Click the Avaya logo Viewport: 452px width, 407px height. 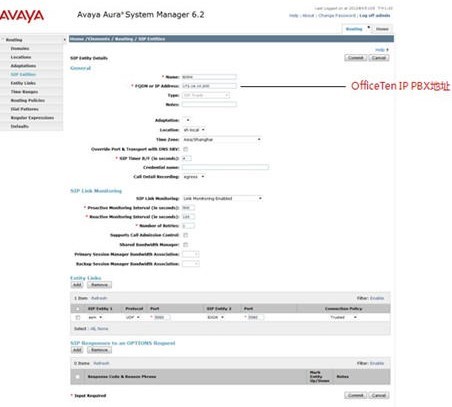(x=22, y=16)
